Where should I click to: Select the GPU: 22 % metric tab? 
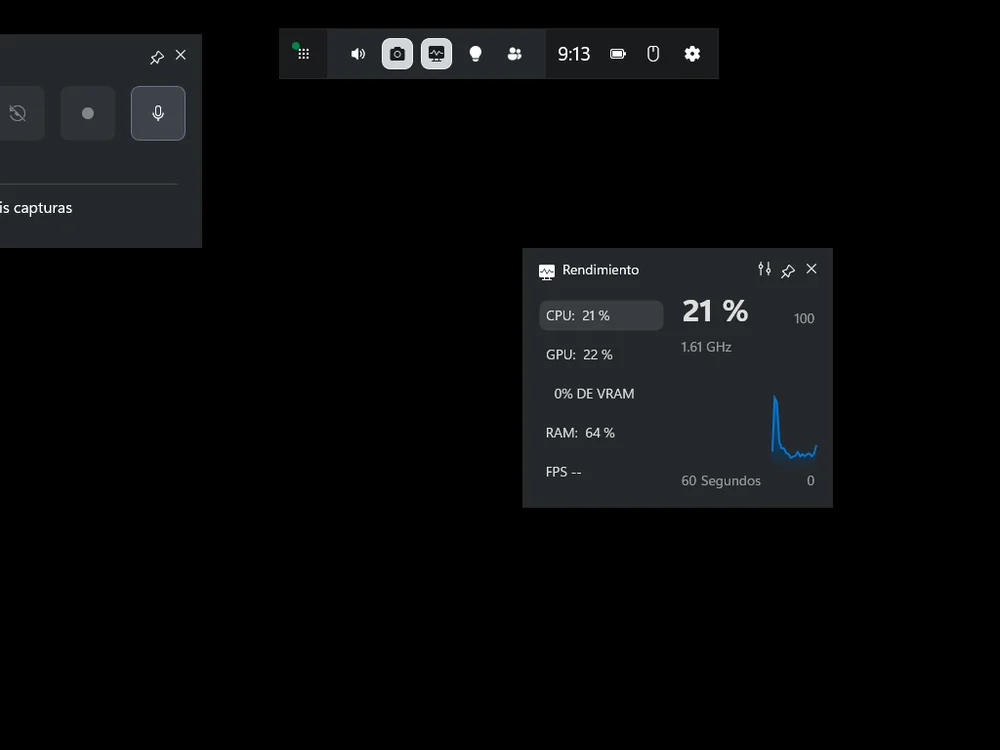pyautogui.click(x=601, y=355)
